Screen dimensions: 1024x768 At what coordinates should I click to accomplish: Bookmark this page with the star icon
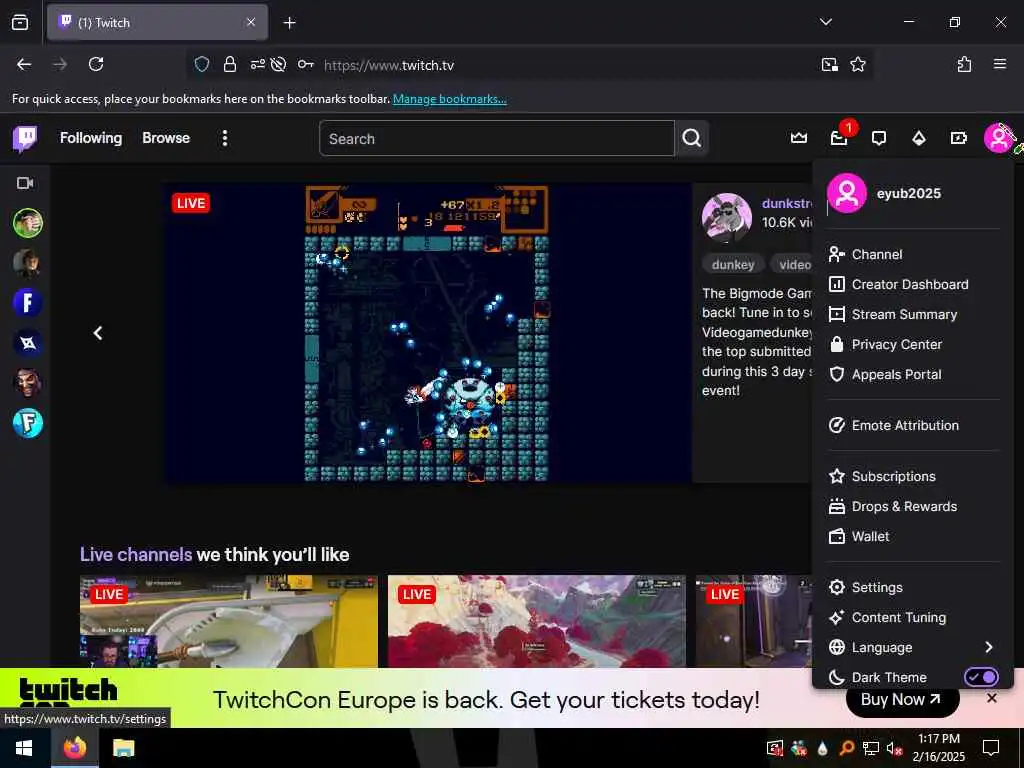[857, 64]
